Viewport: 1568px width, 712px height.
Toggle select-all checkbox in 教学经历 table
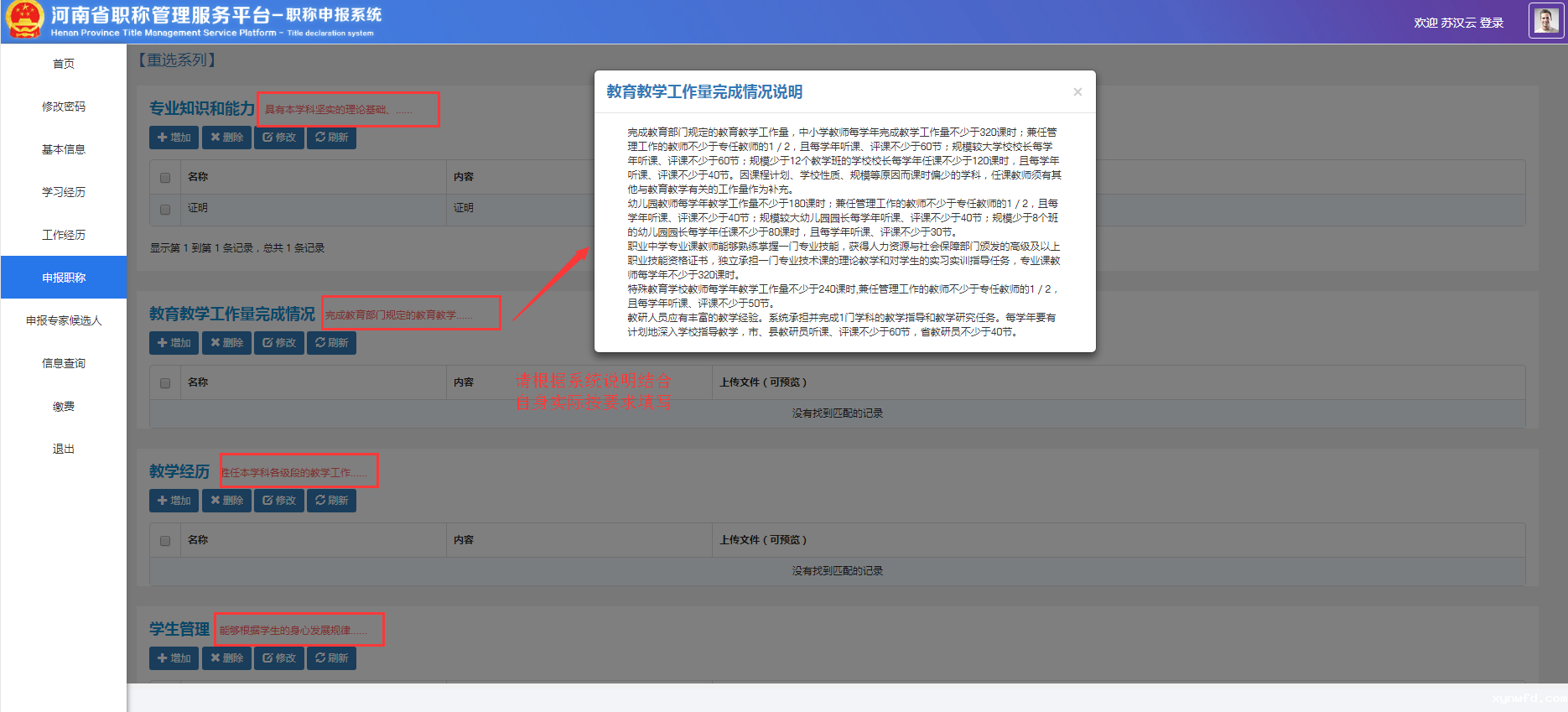165,541
